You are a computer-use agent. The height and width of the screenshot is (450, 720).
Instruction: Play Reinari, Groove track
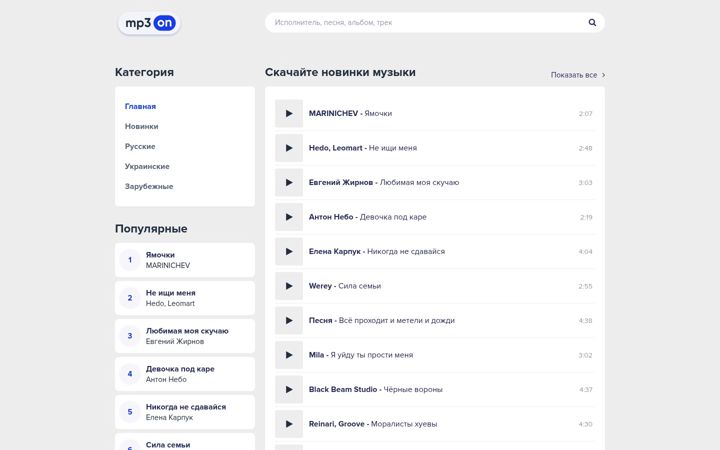pos(289,423)
